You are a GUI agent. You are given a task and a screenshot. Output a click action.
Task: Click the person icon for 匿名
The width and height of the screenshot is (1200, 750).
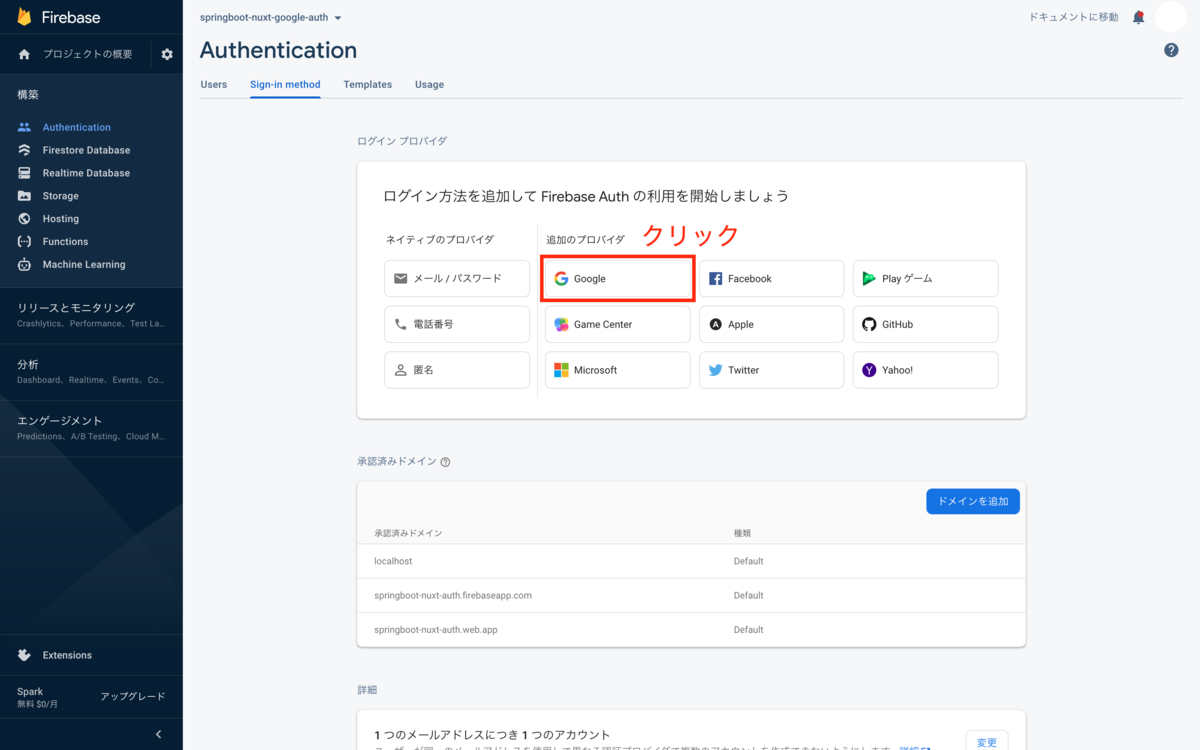pos(401,370)
